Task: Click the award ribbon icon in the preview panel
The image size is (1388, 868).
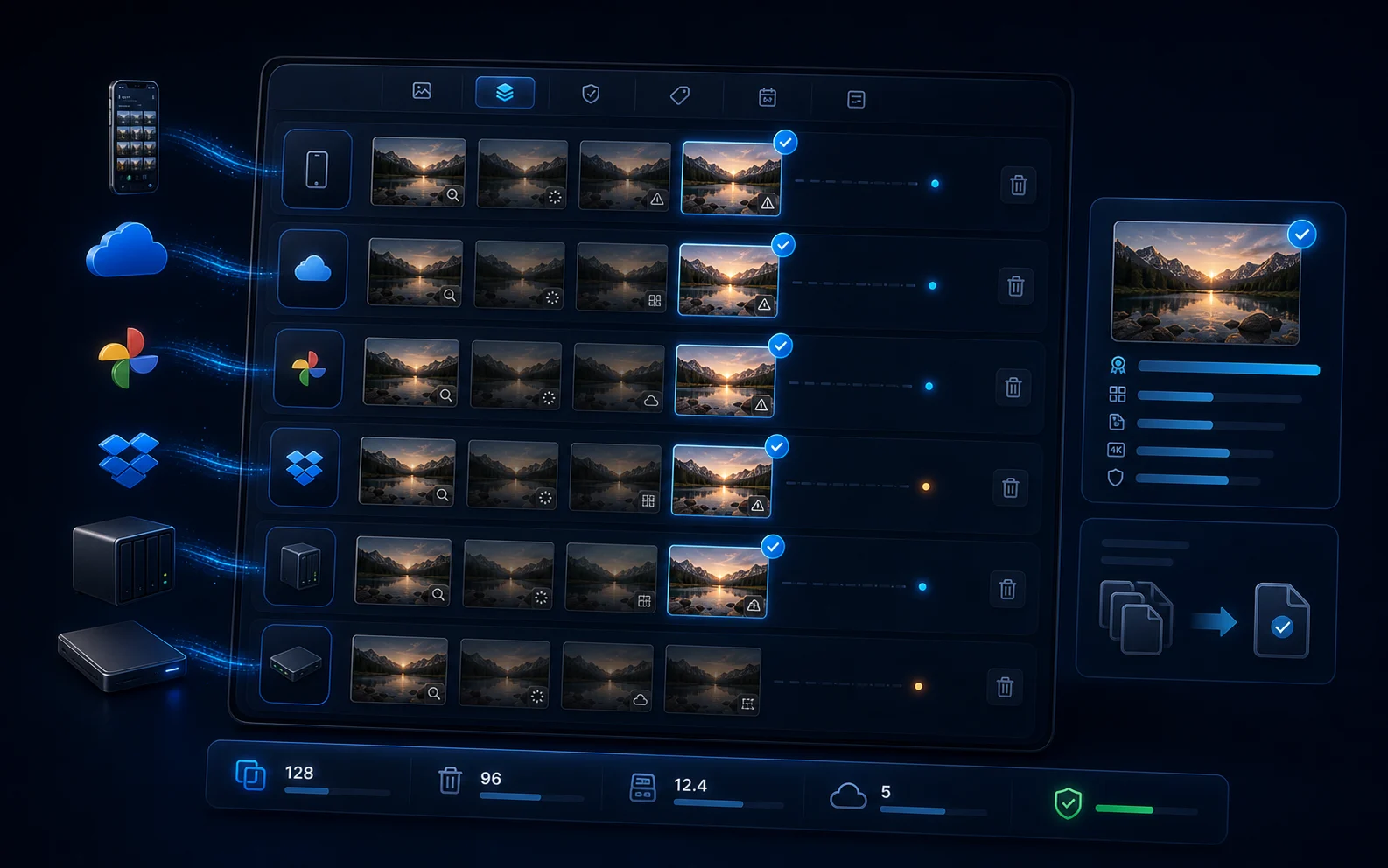Action: click(1118, 365)
